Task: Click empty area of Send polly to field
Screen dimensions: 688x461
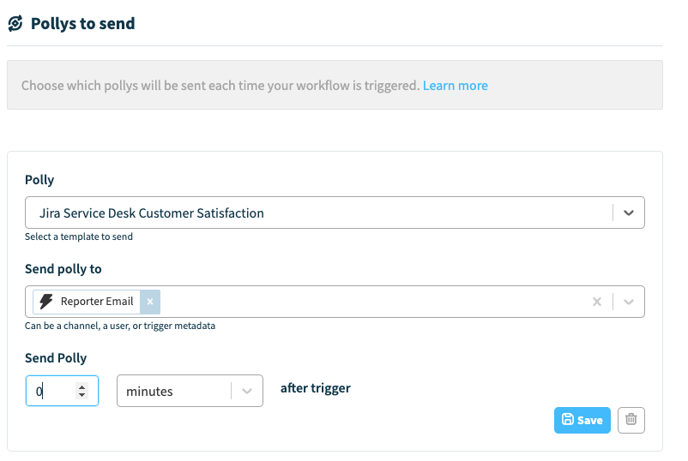Action: [370, 302]
